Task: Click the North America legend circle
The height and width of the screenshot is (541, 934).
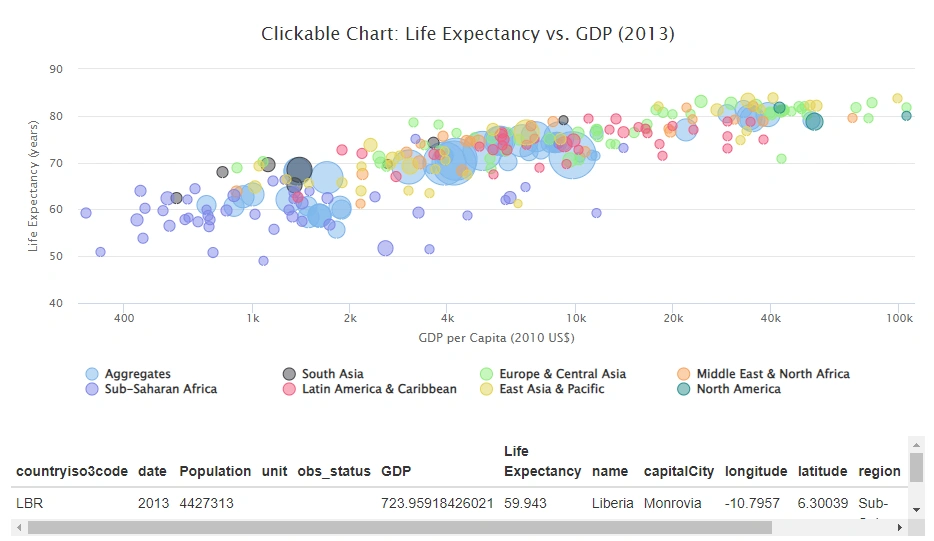Action: point(684,389)
